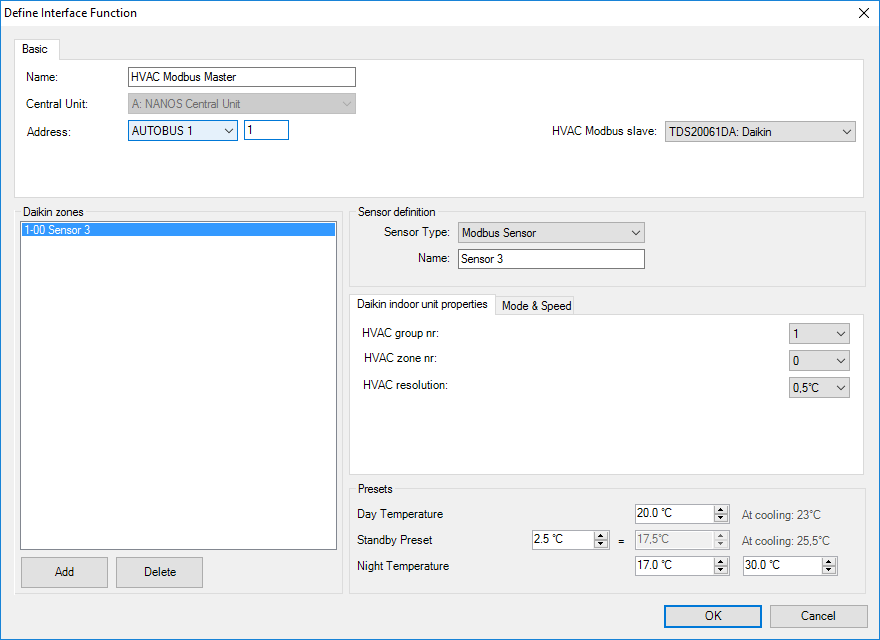880x640 pixels.
Task: Close the Define Interface Function dialog
Action: point(863,13)
